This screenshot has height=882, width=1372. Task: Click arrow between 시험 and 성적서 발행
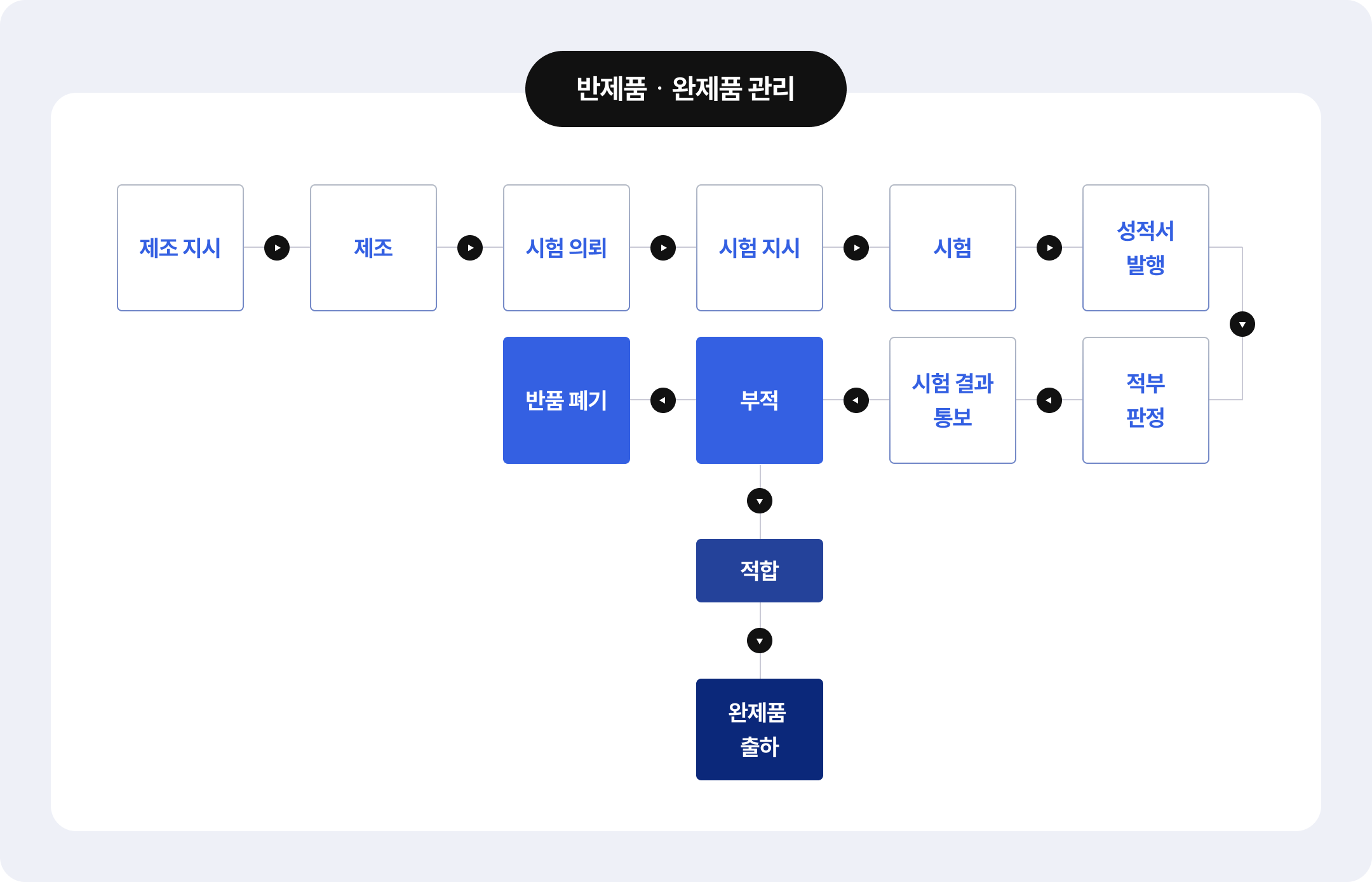coord(1049,248)
